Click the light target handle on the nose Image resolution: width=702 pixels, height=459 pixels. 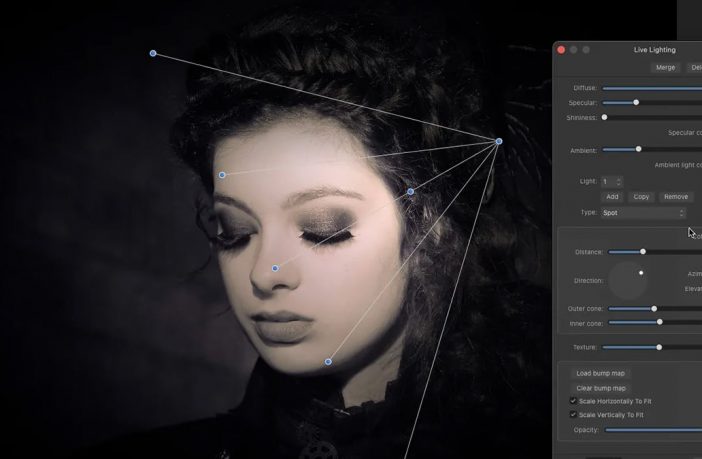(275, 268)
